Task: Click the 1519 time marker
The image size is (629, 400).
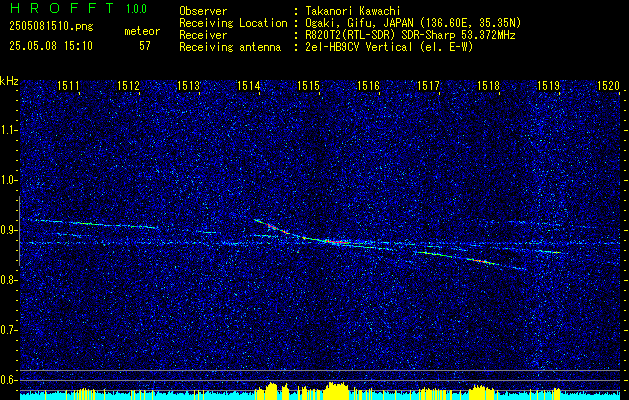Action: click(x=548, y=85)
